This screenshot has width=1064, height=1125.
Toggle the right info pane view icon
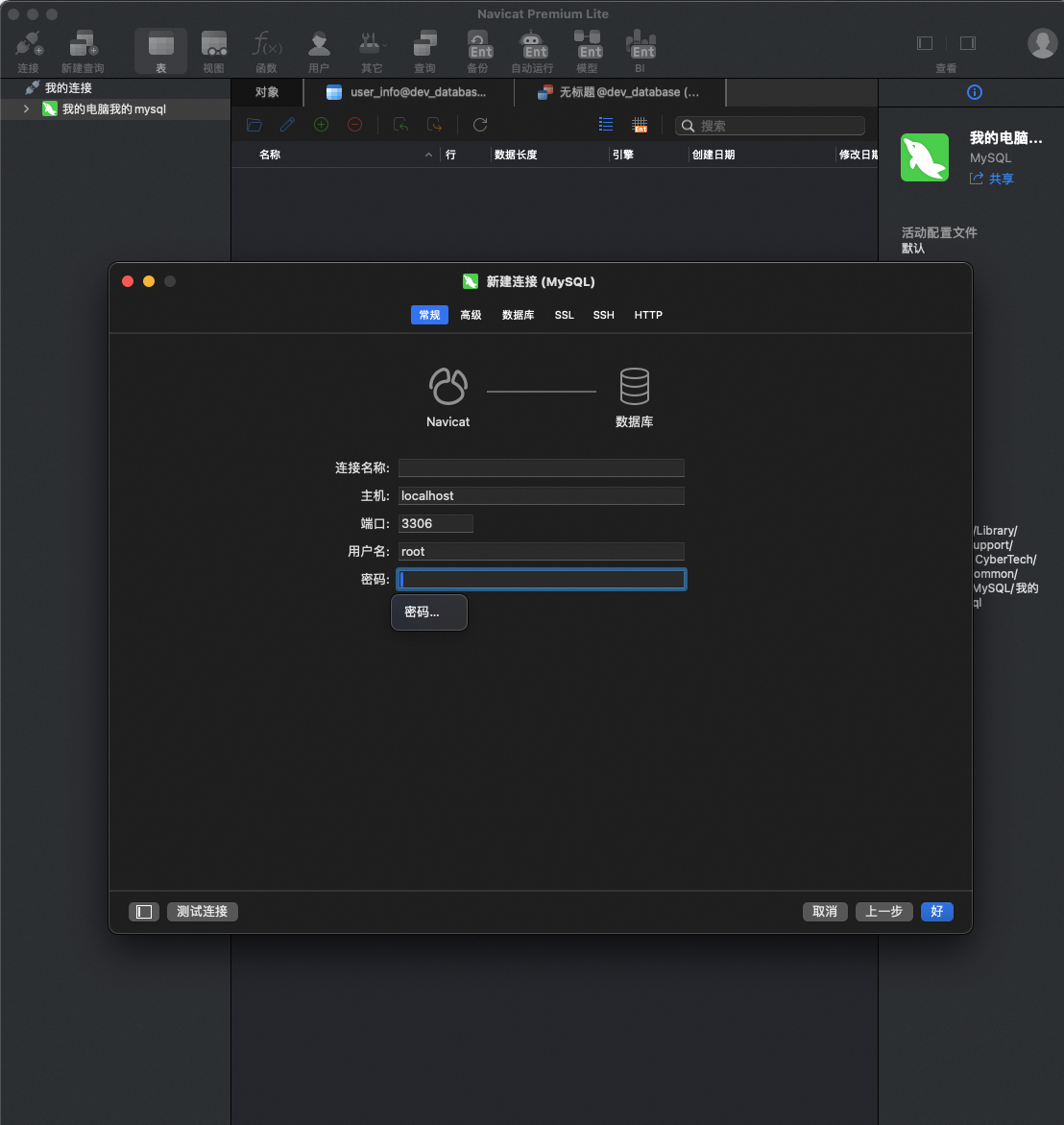tap(968, 43)
